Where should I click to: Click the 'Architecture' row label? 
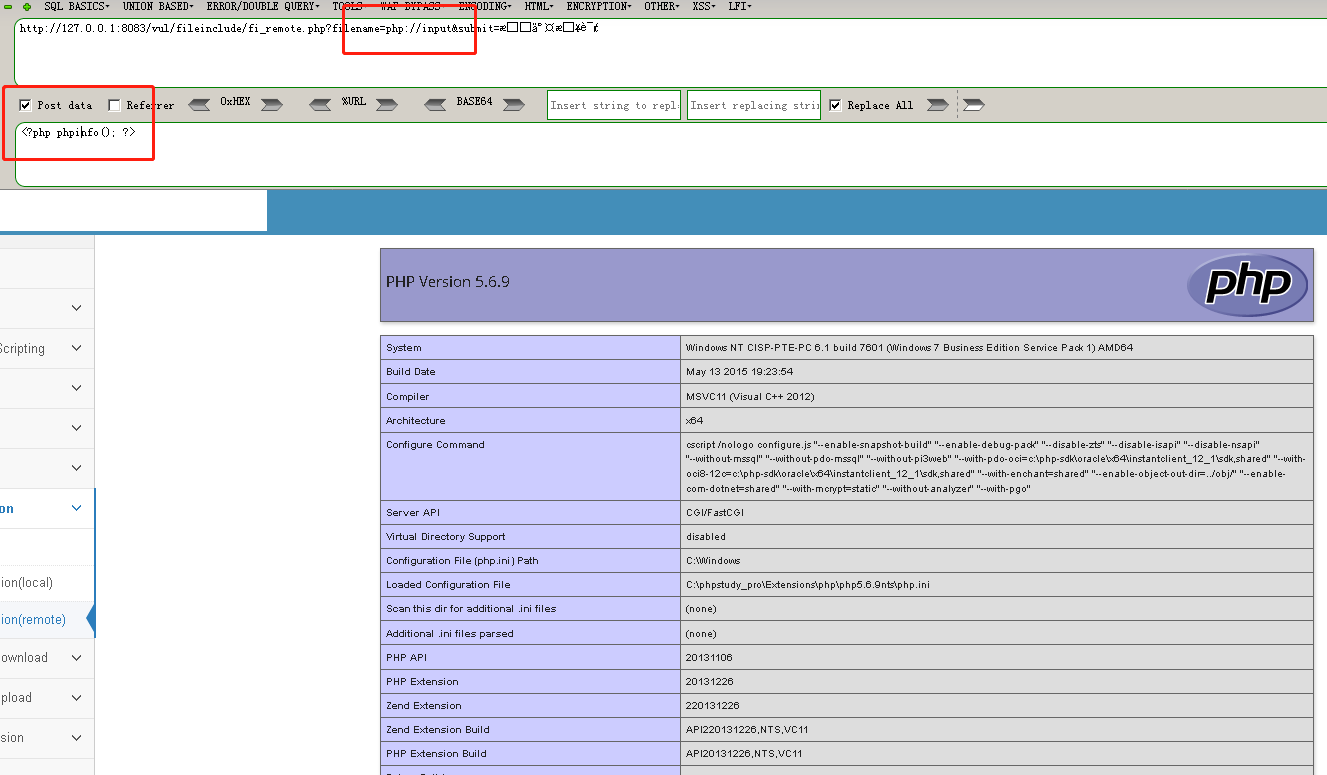click(416, 420)
